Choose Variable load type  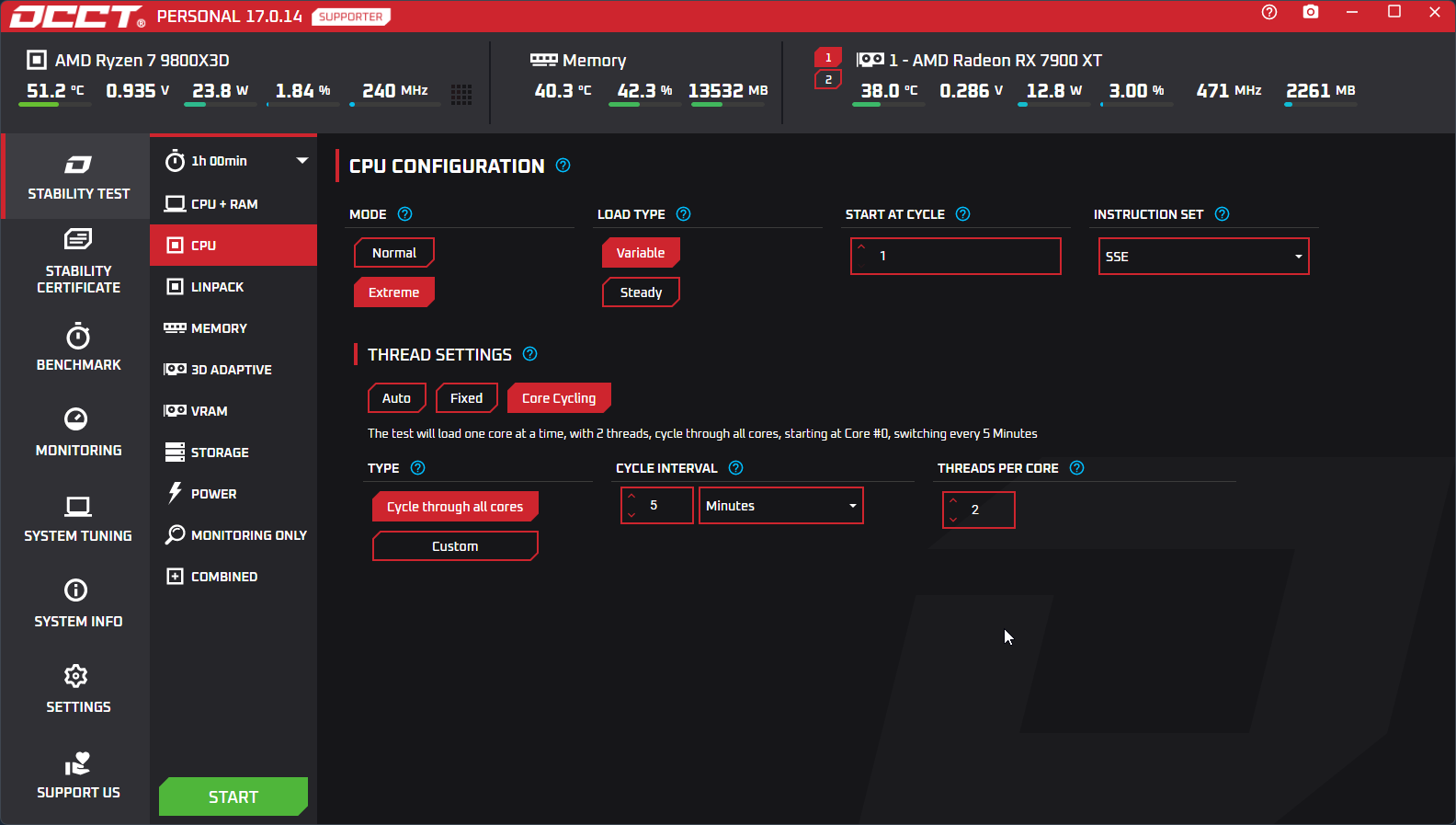click(641, 253)
